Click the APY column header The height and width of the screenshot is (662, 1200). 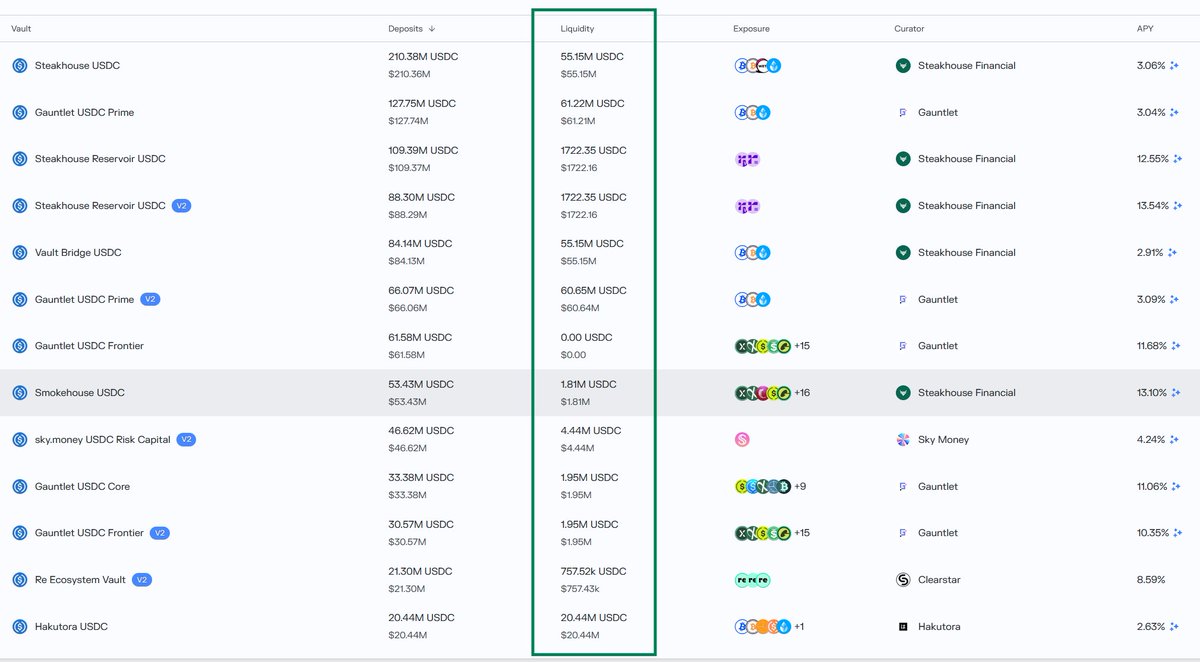tap(1144, 29)
